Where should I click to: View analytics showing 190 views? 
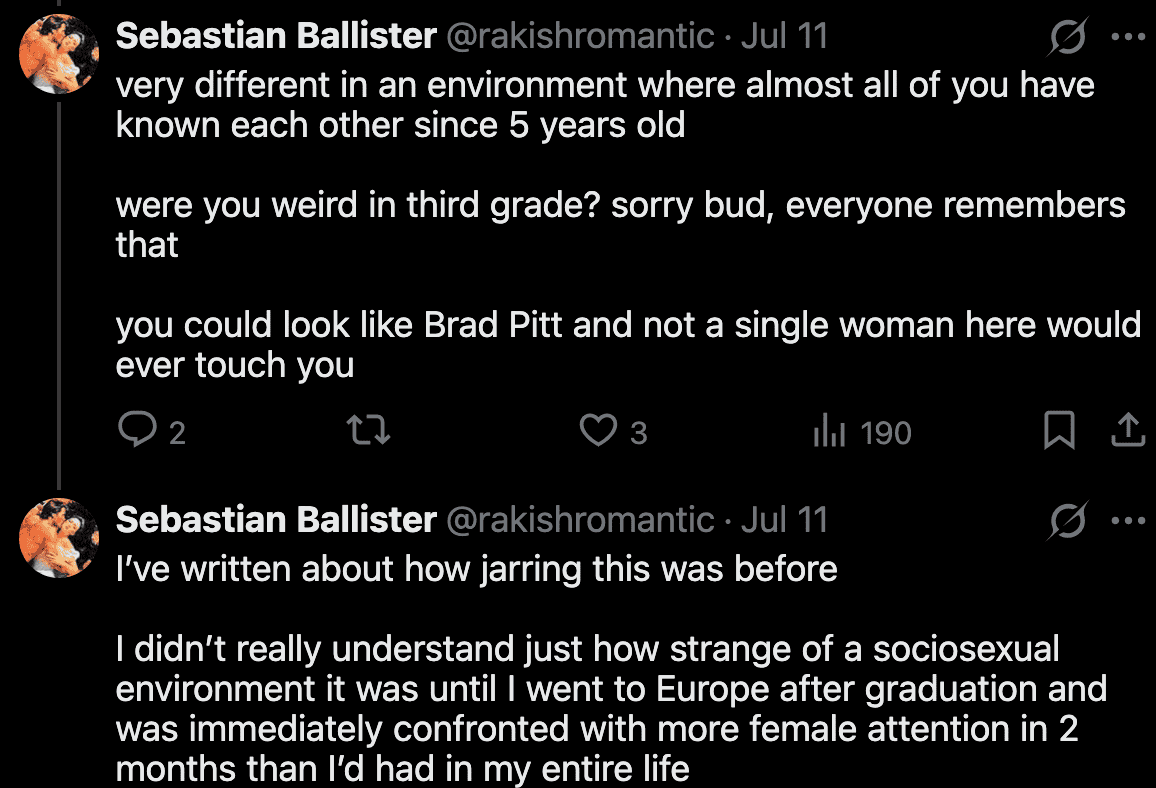coord(830,431)
